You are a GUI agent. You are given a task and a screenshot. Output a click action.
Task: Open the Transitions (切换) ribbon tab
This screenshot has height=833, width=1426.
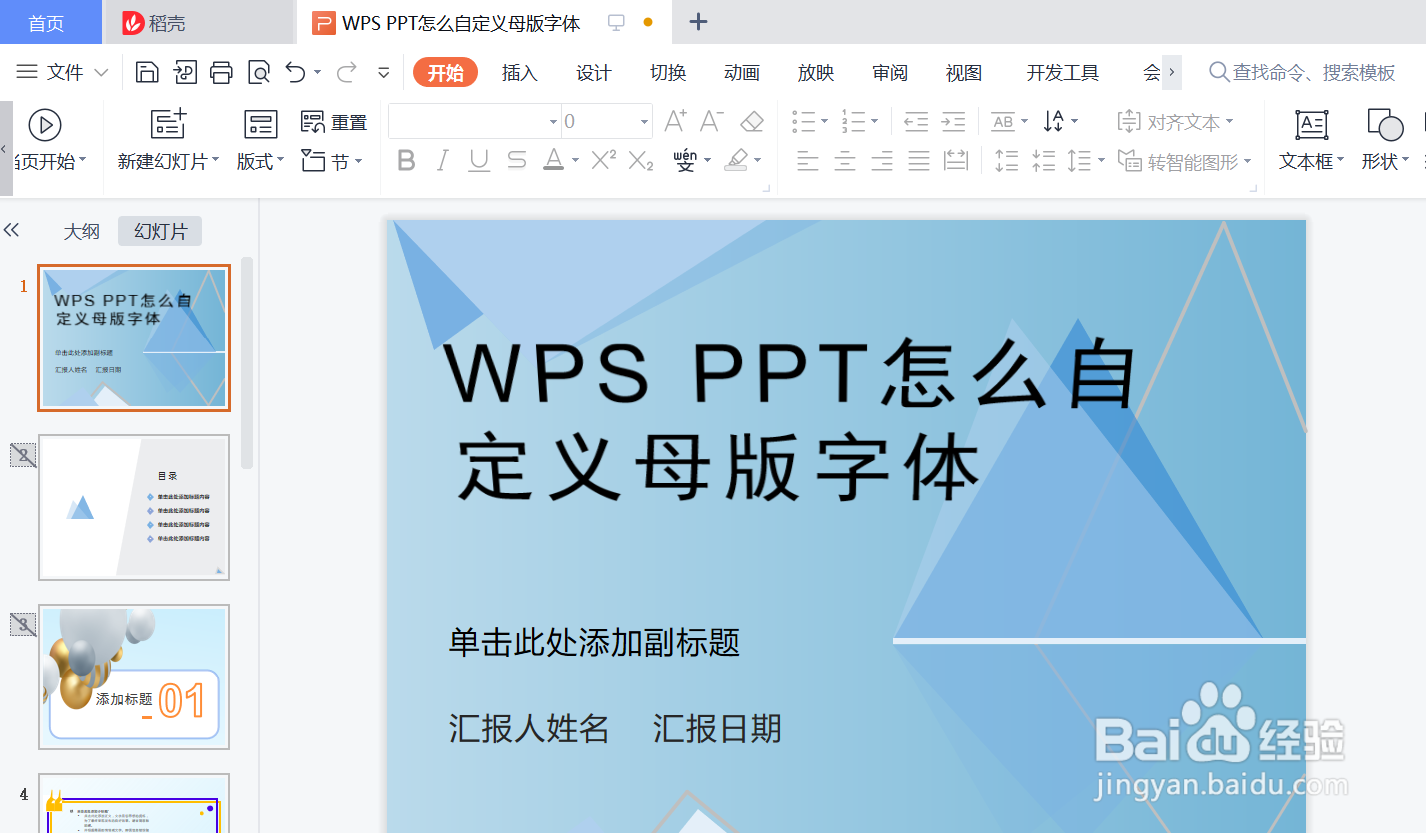pyautogui.click(x=668, y=73)
